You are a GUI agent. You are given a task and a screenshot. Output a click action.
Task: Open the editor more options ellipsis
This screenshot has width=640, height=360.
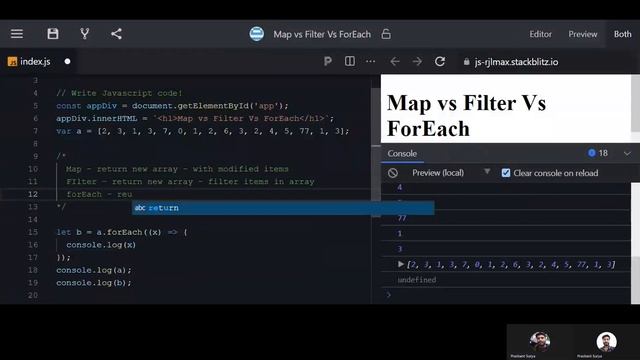pos(370,61)
